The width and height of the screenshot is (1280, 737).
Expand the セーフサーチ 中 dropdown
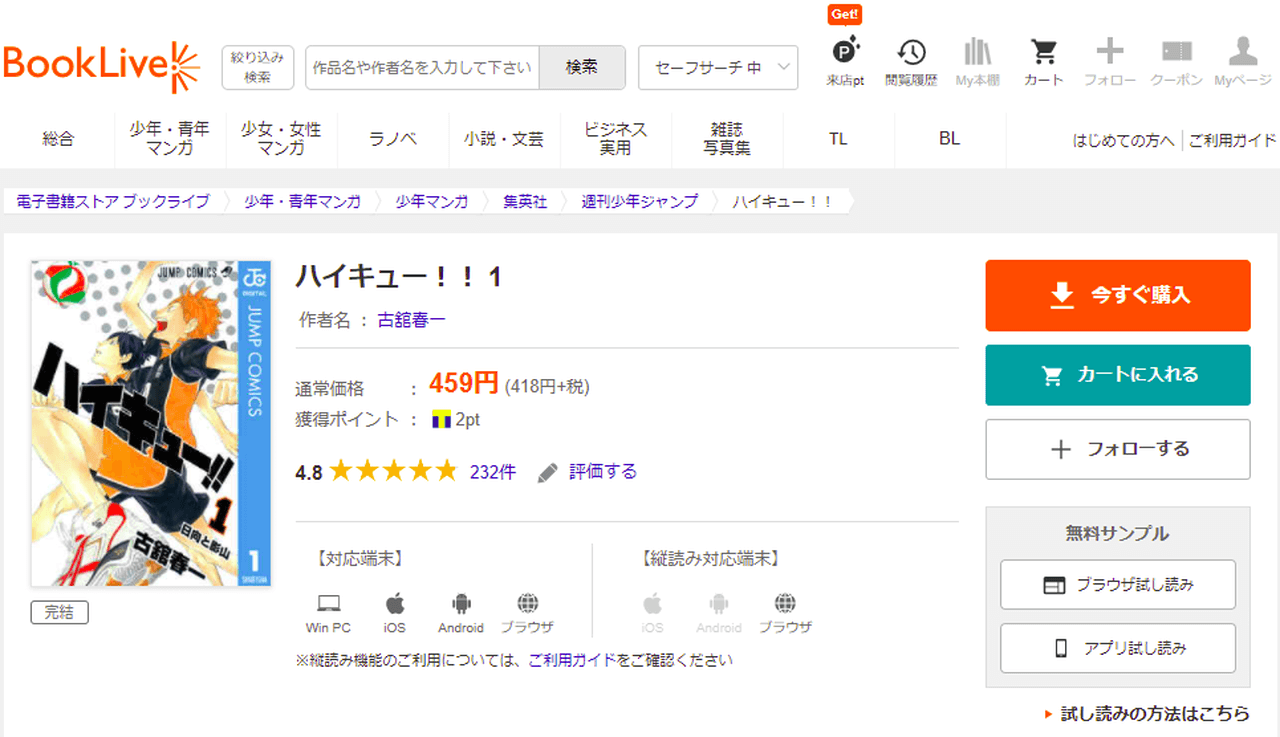click(717, 68)
